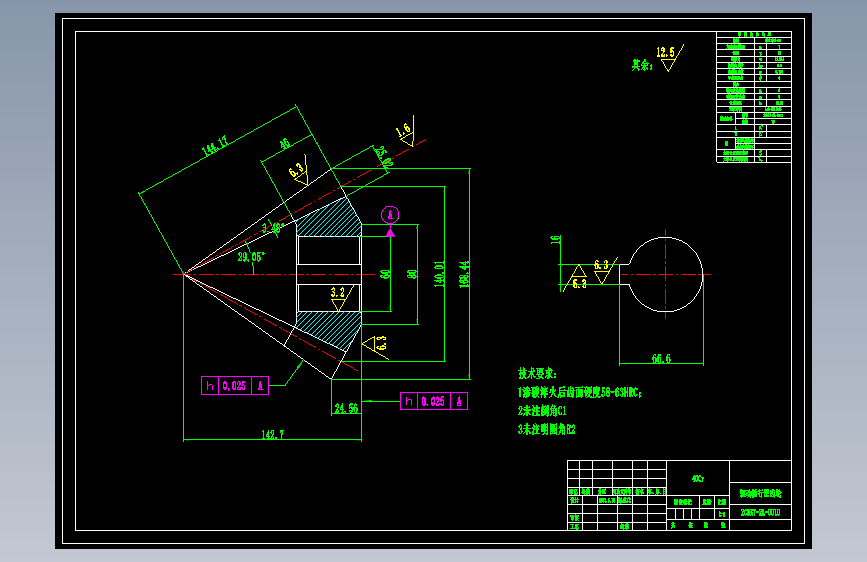Viewport: 867px width, 562px height.
Task: Click the 46 face width dimension
Action: click(284, 144)
